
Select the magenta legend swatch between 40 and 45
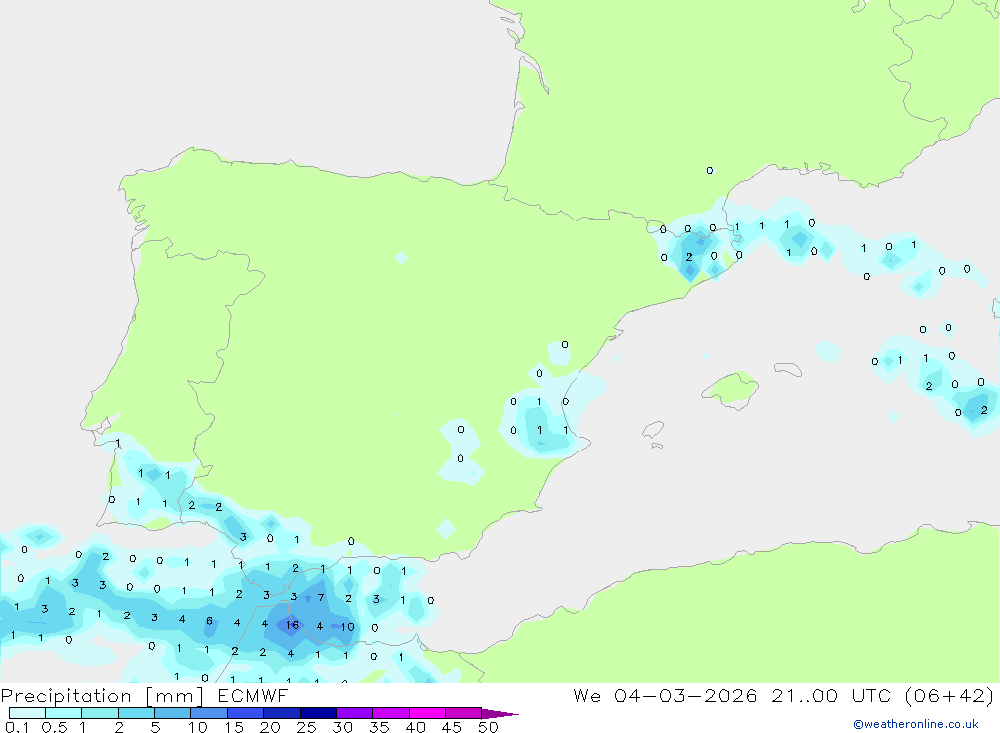[427, 713]
